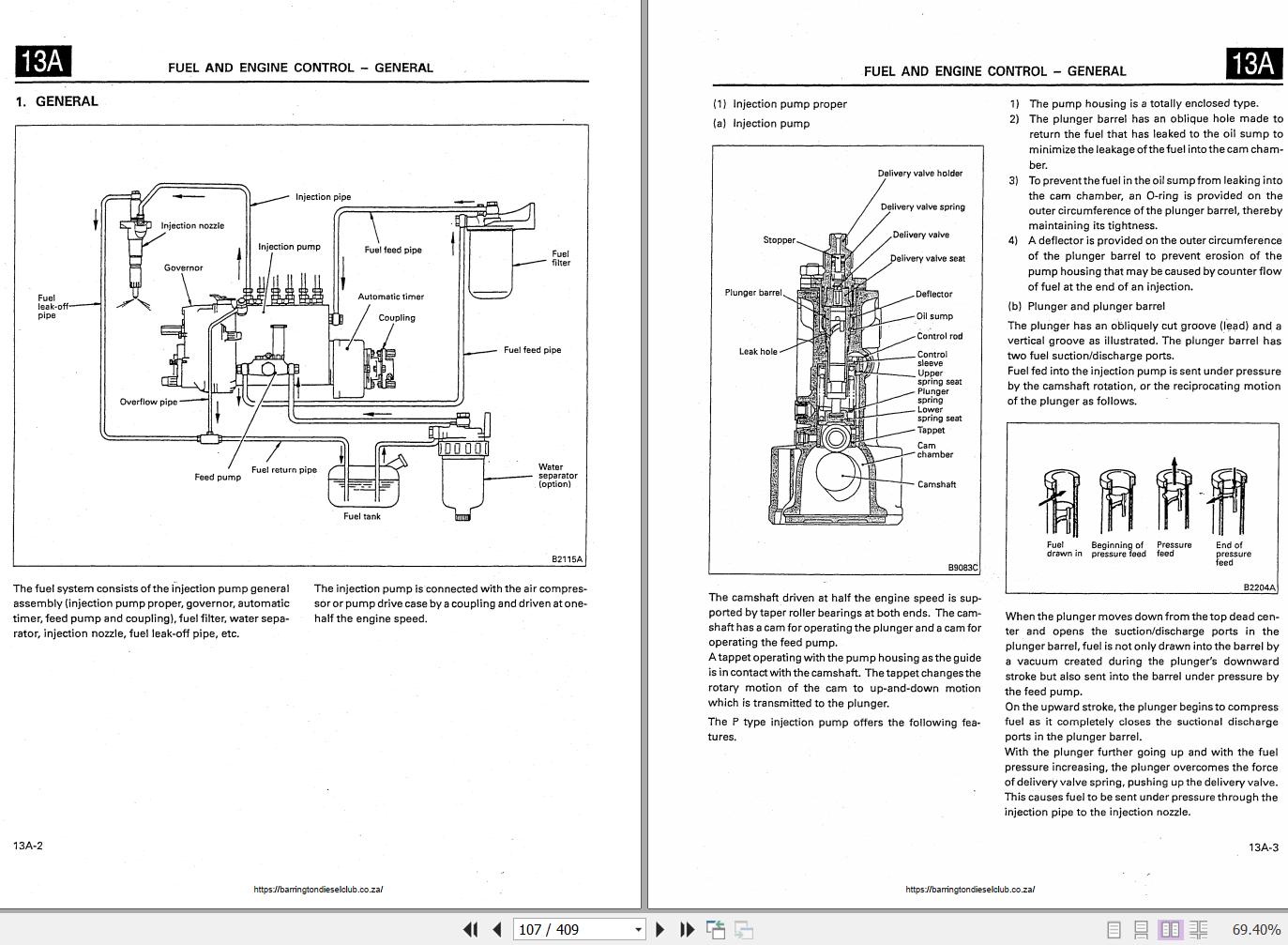Go back to the previous view

717,929
